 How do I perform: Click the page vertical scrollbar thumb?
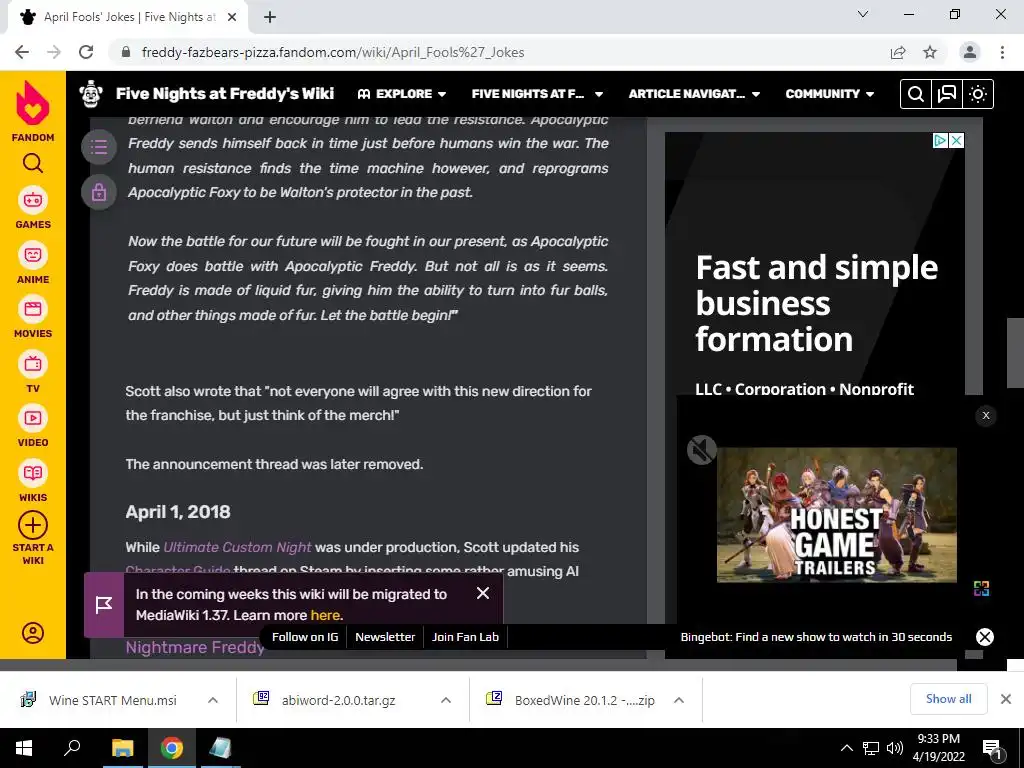pos(1015,352)
